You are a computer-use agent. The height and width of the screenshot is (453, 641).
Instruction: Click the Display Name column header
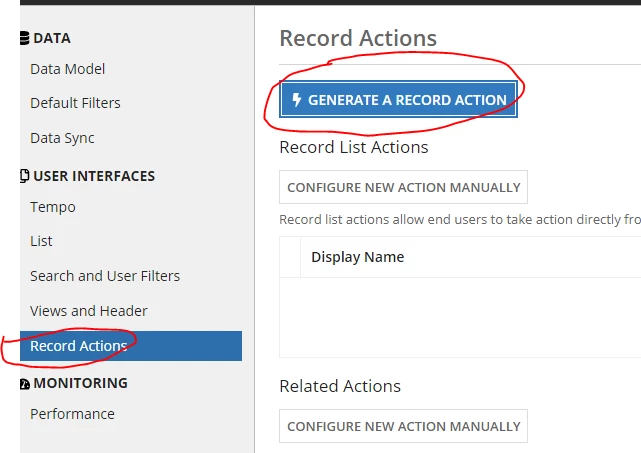[x=358, y=257]
